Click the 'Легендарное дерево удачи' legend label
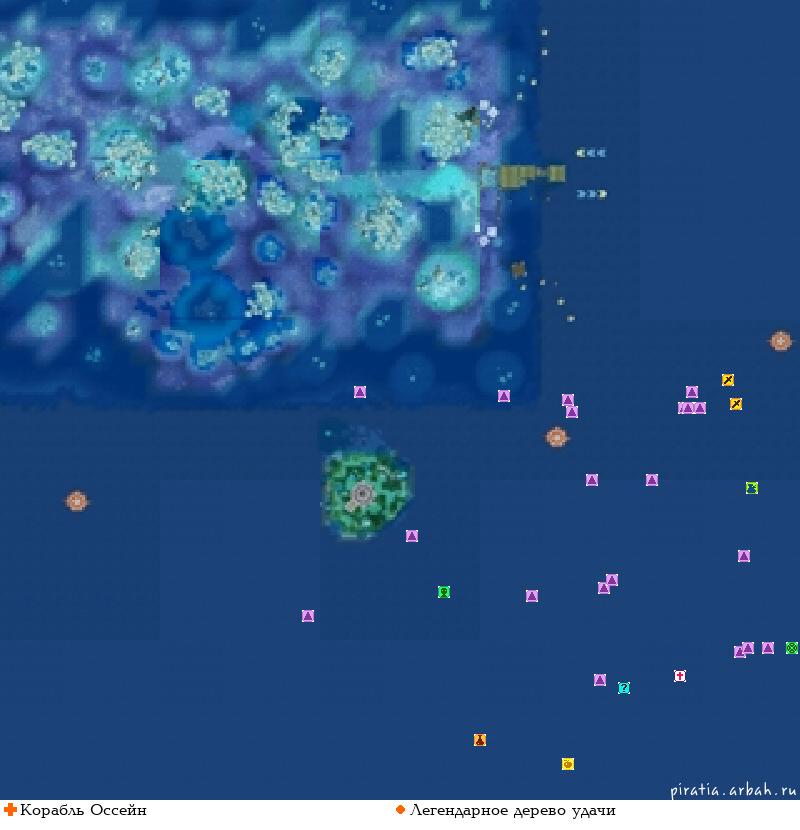The image size is (800, 830). 513,810
